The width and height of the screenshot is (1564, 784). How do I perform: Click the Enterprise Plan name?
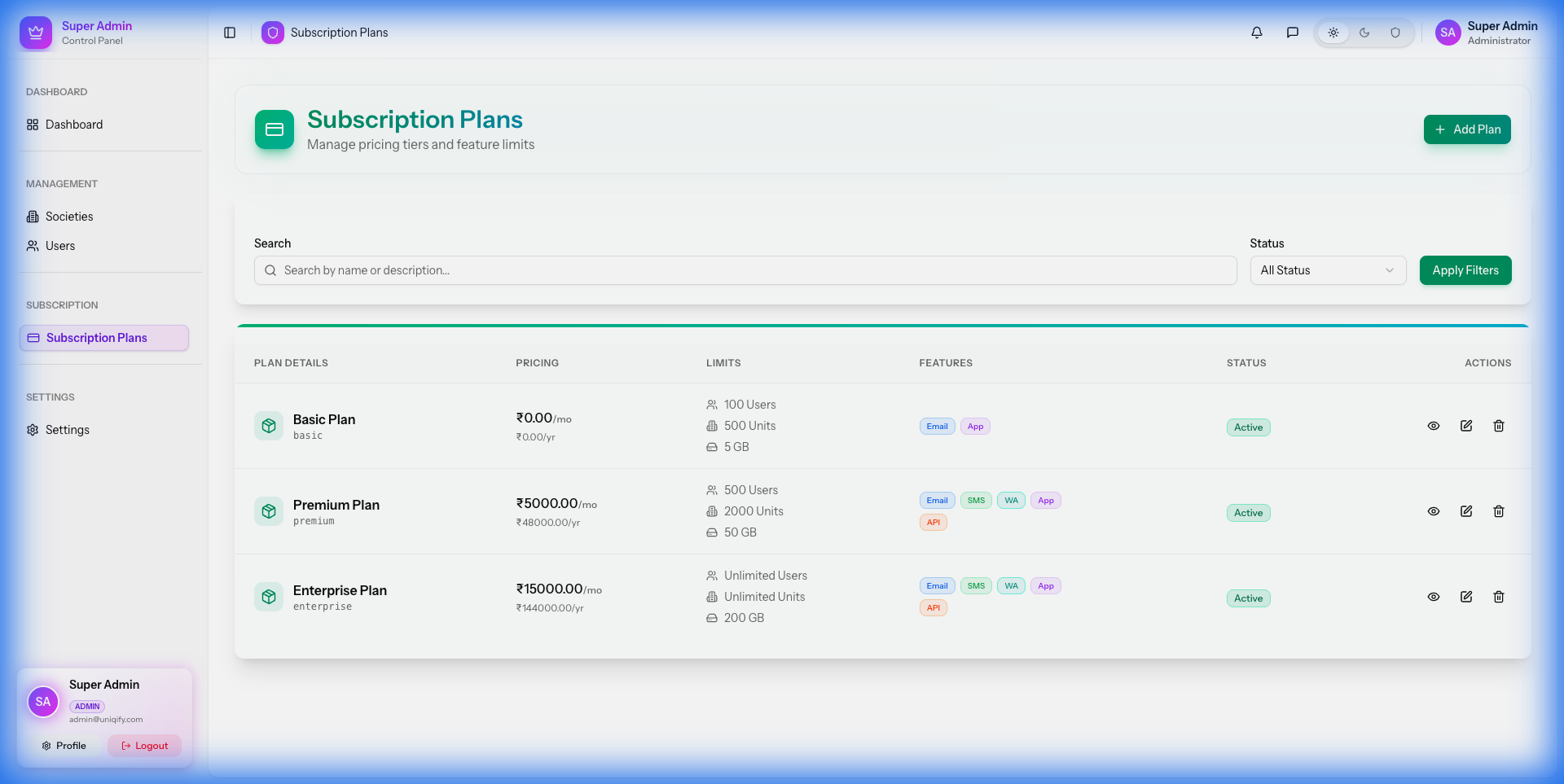(x=340, y=590)
